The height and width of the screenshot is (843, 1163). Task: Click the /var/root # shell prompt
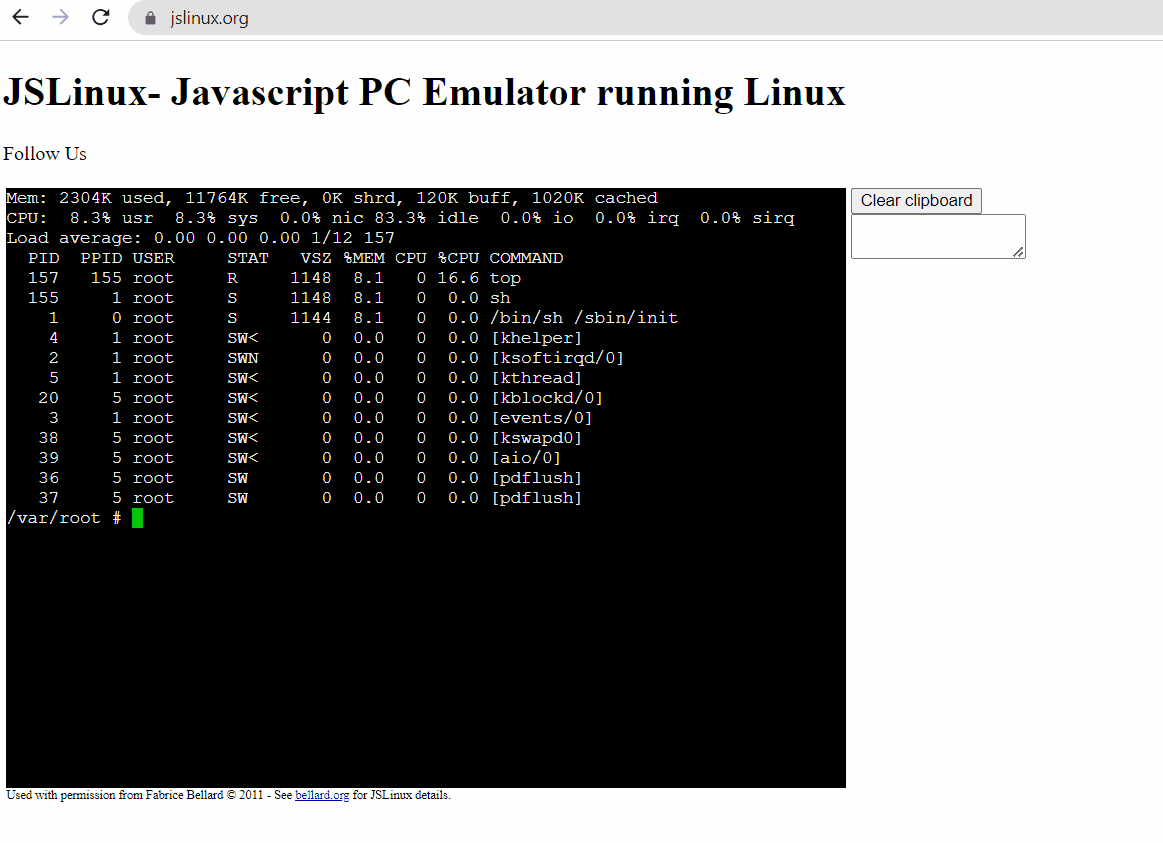60,517
